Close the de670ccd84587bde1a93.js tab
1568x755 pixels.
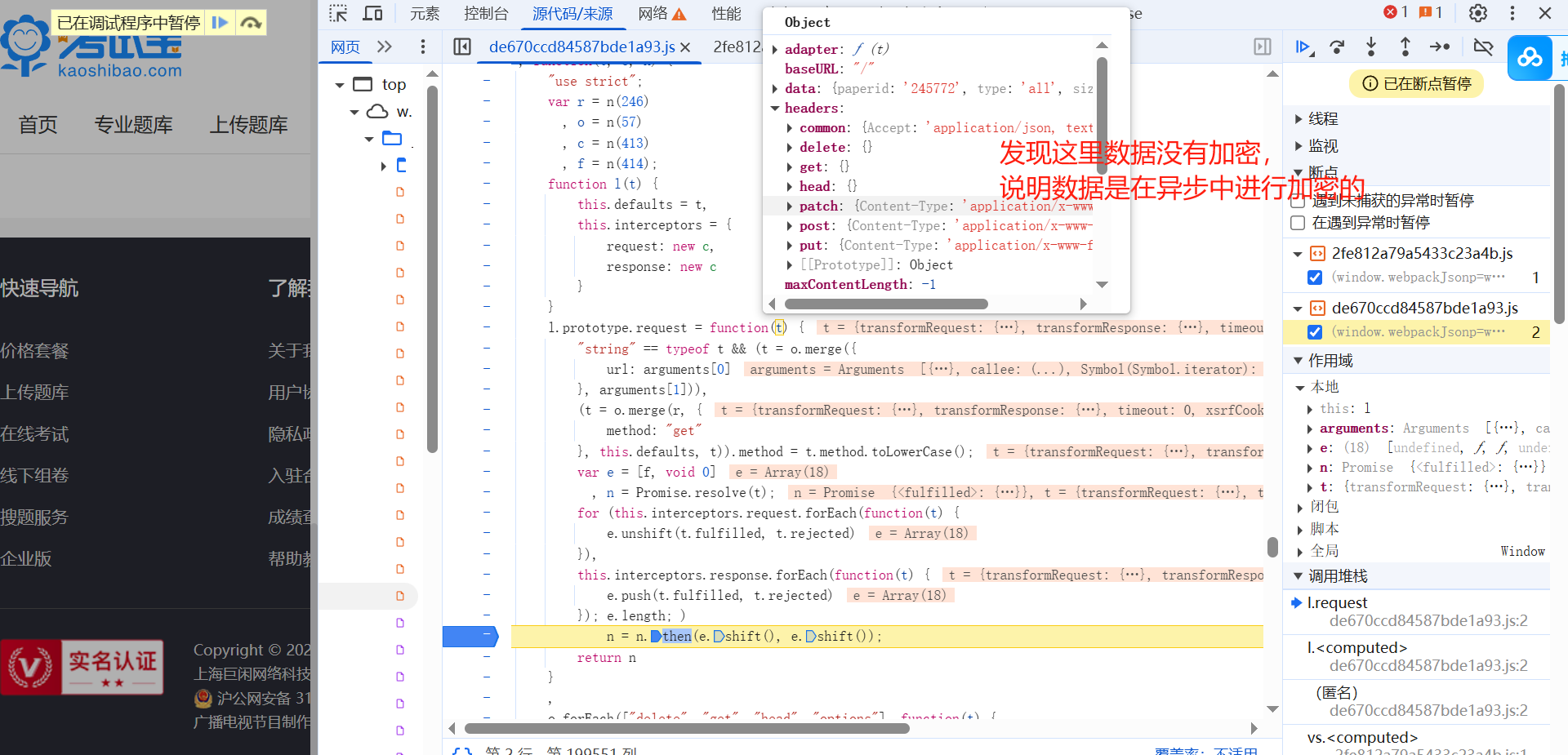pyautogui.click(x=685, y=47)
